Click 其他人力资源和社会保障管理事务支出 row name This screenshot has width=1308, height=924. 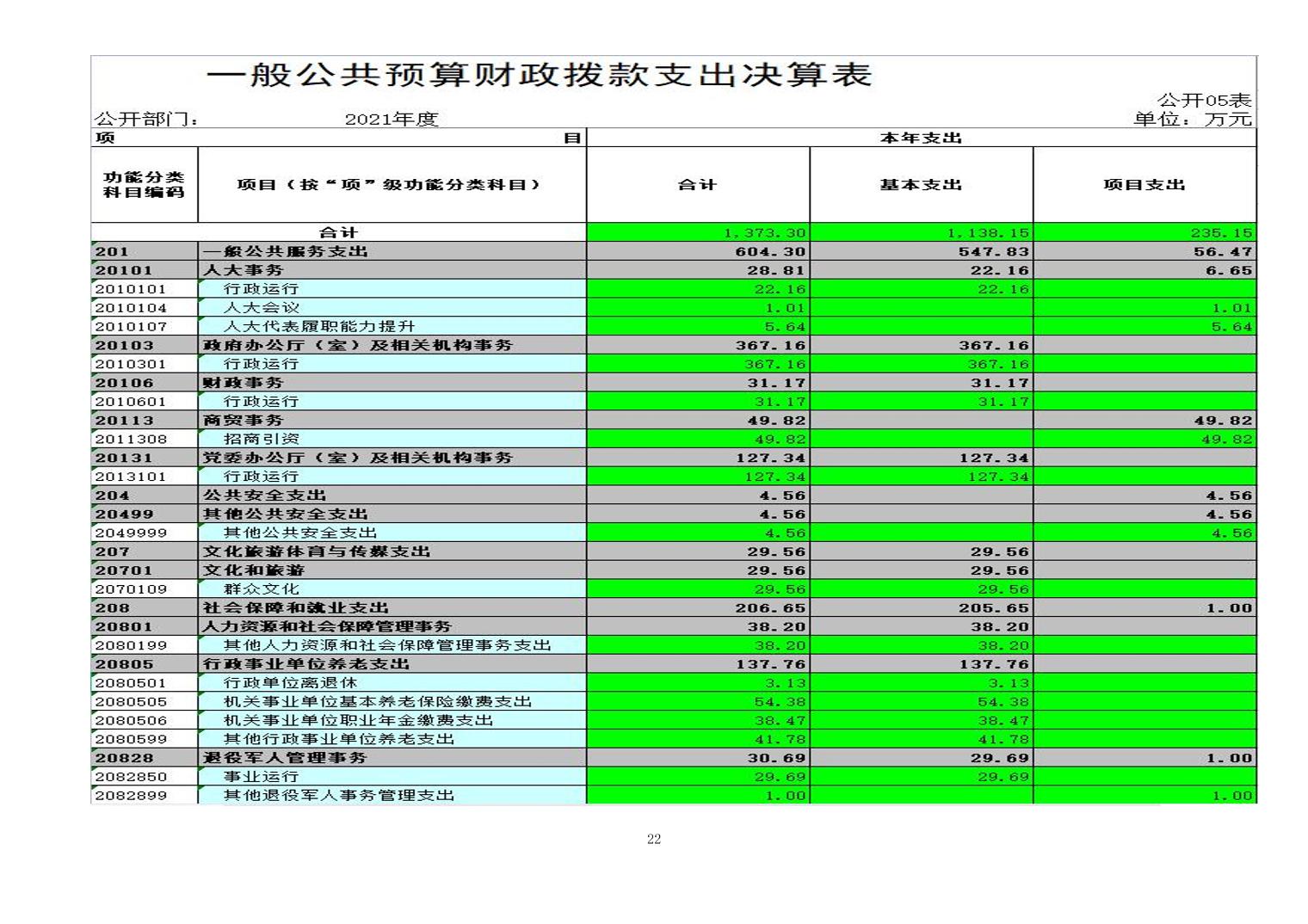[x=387, y=645]
